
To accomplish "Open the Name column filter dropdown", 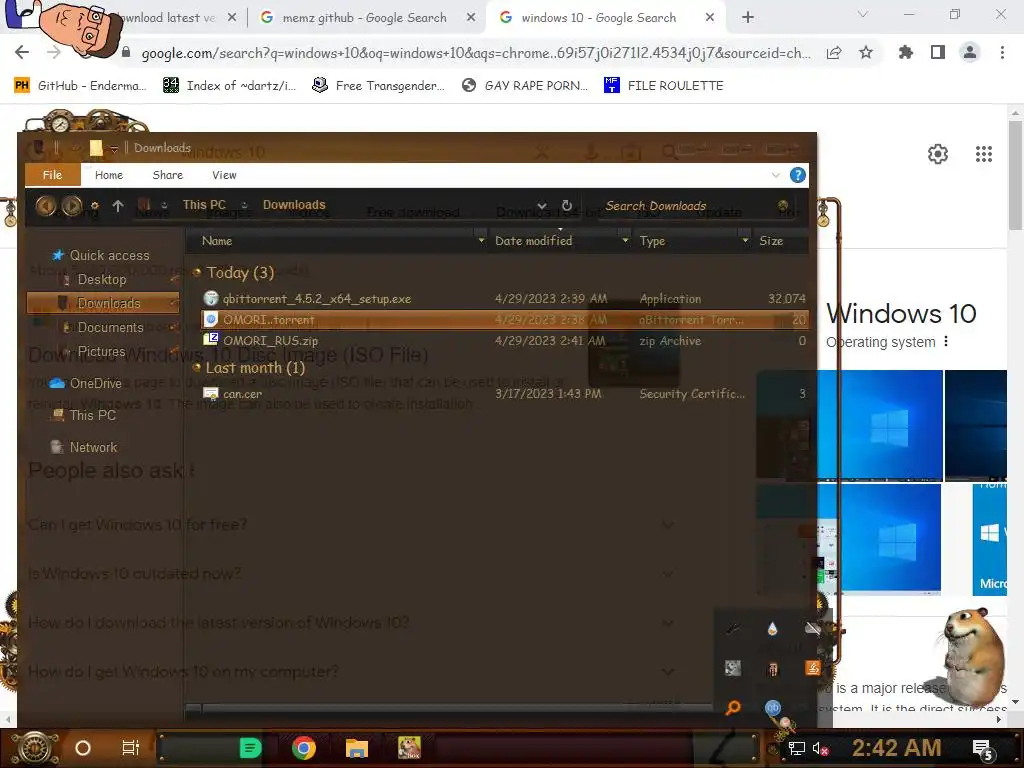I will click(x=481, y=241).
